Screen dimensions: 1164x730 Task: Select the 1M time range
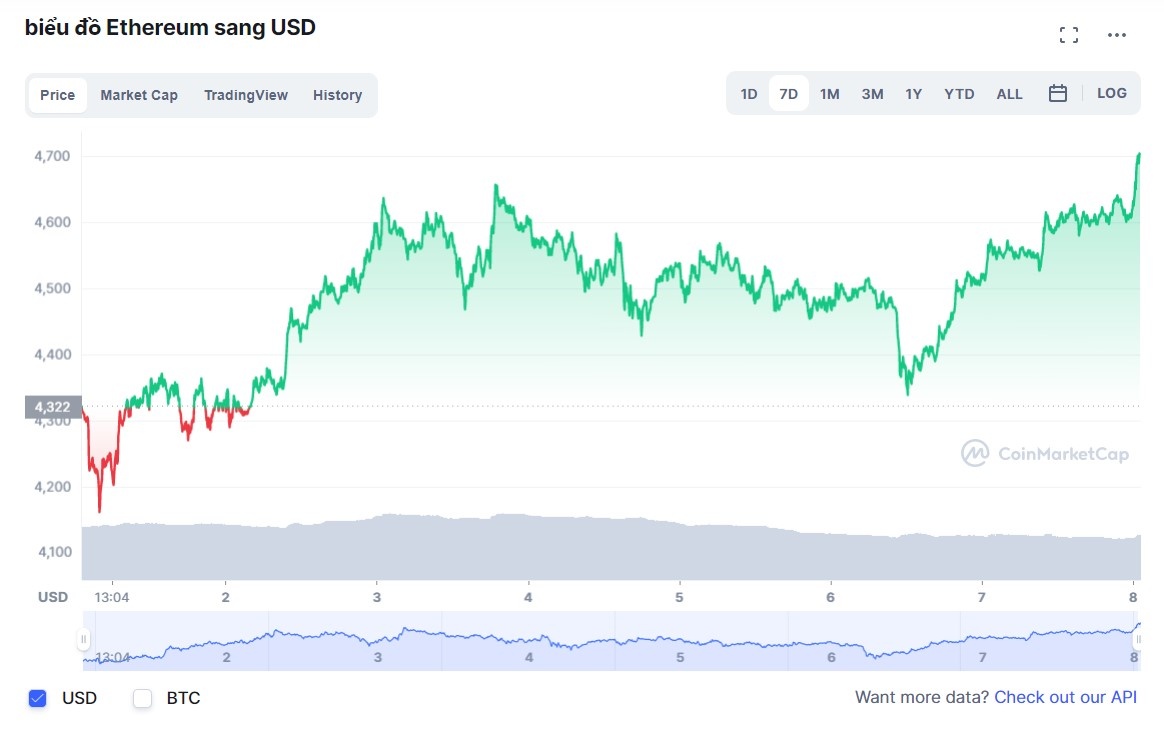(x=829, y=93)
